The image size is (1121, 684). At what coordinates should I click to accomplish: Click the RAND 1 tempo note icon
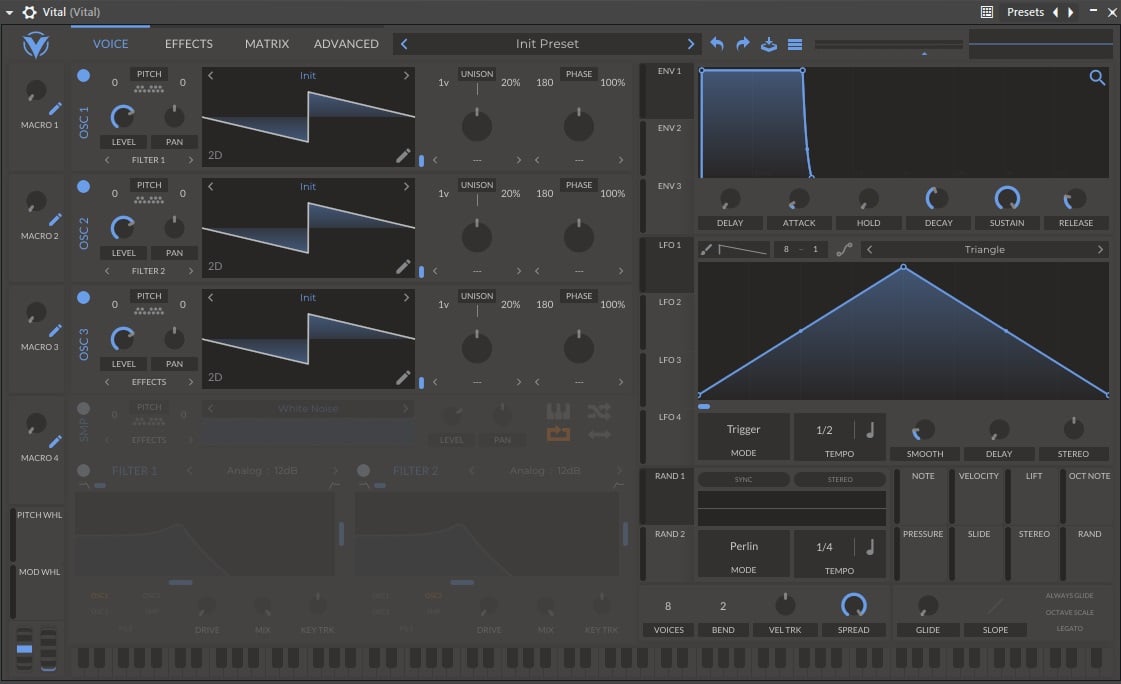click(x=870, y=547)
